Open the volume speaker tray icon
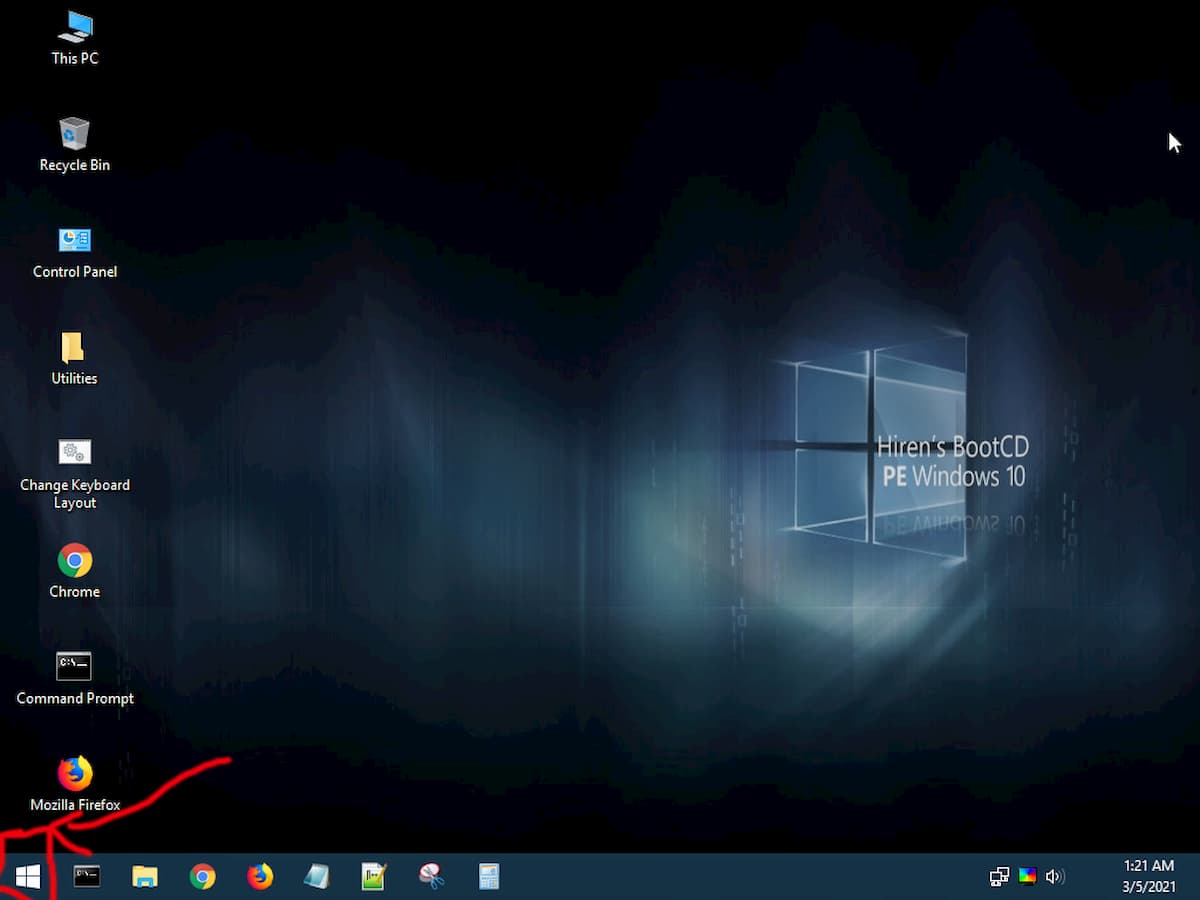Viewport: 1200px width, 900px height. pyautogui.click(x=1055, y=877)
